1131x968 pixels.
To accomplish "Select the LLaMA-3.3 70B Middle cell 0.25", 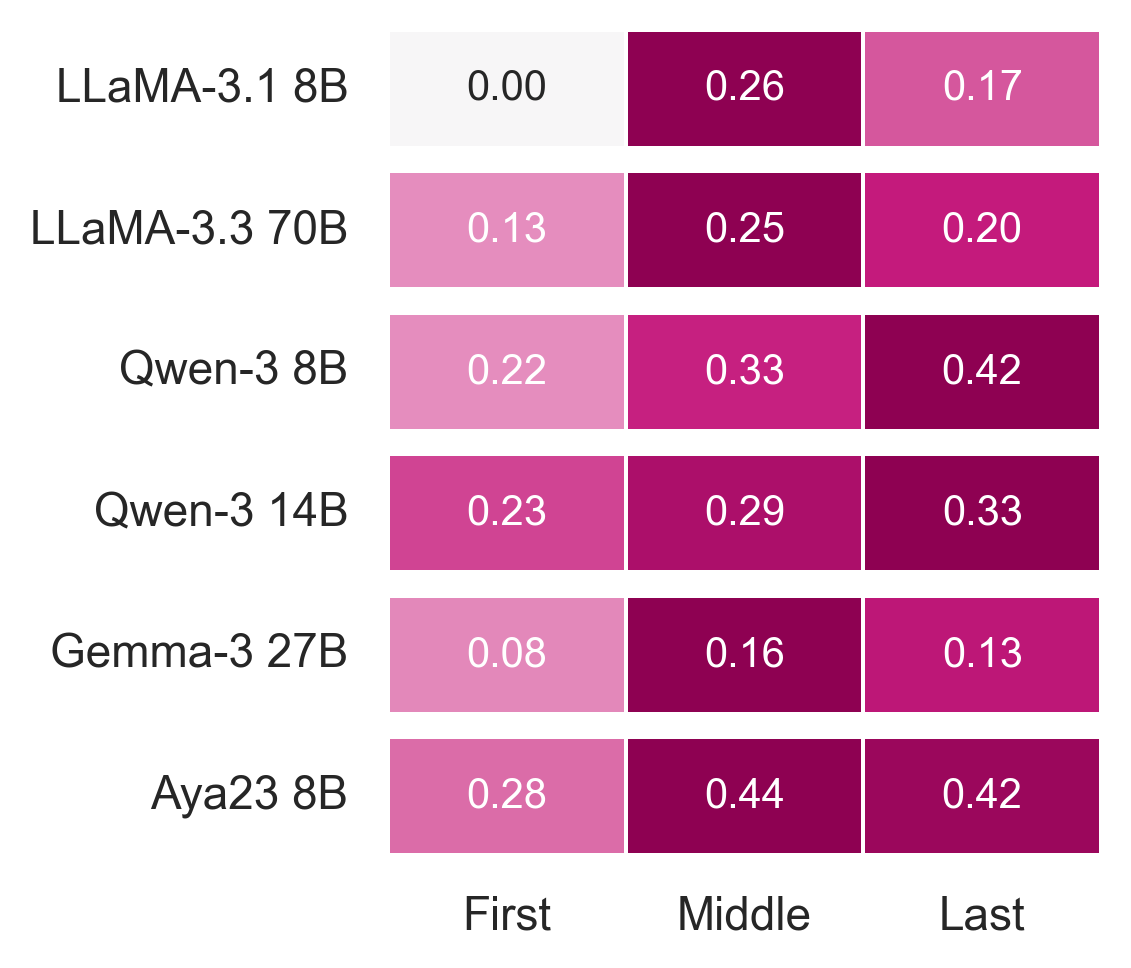I will [x=744, y=230].
